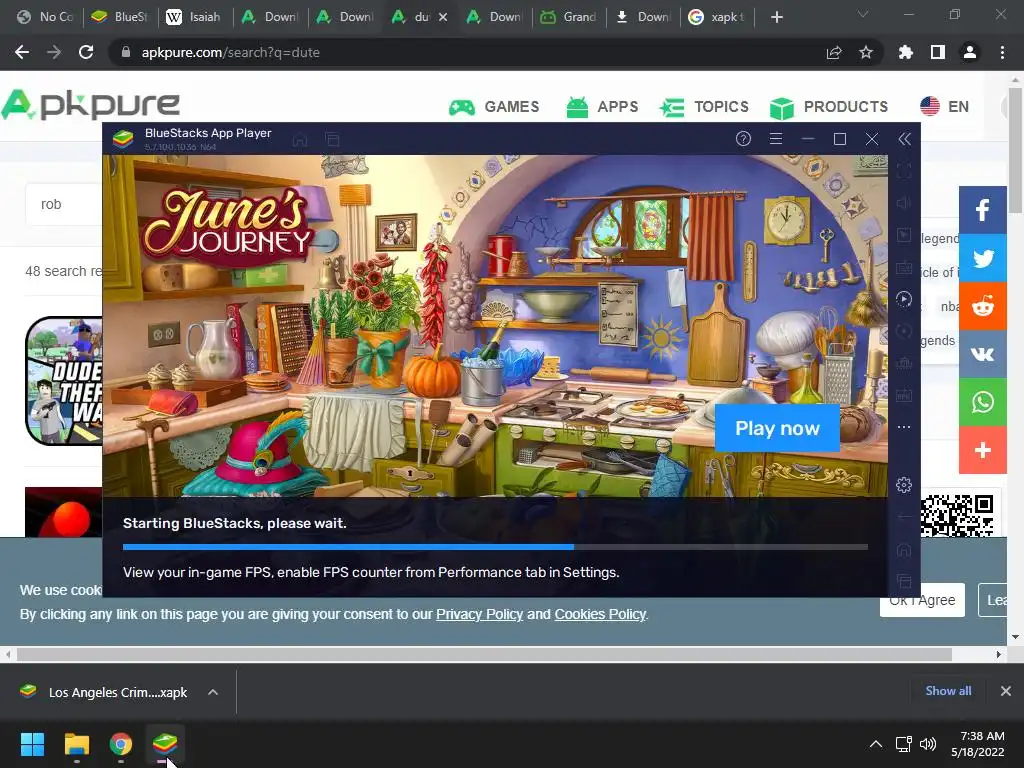
Task: Open the BlueStacks help icon
Action: coord(743,138)
